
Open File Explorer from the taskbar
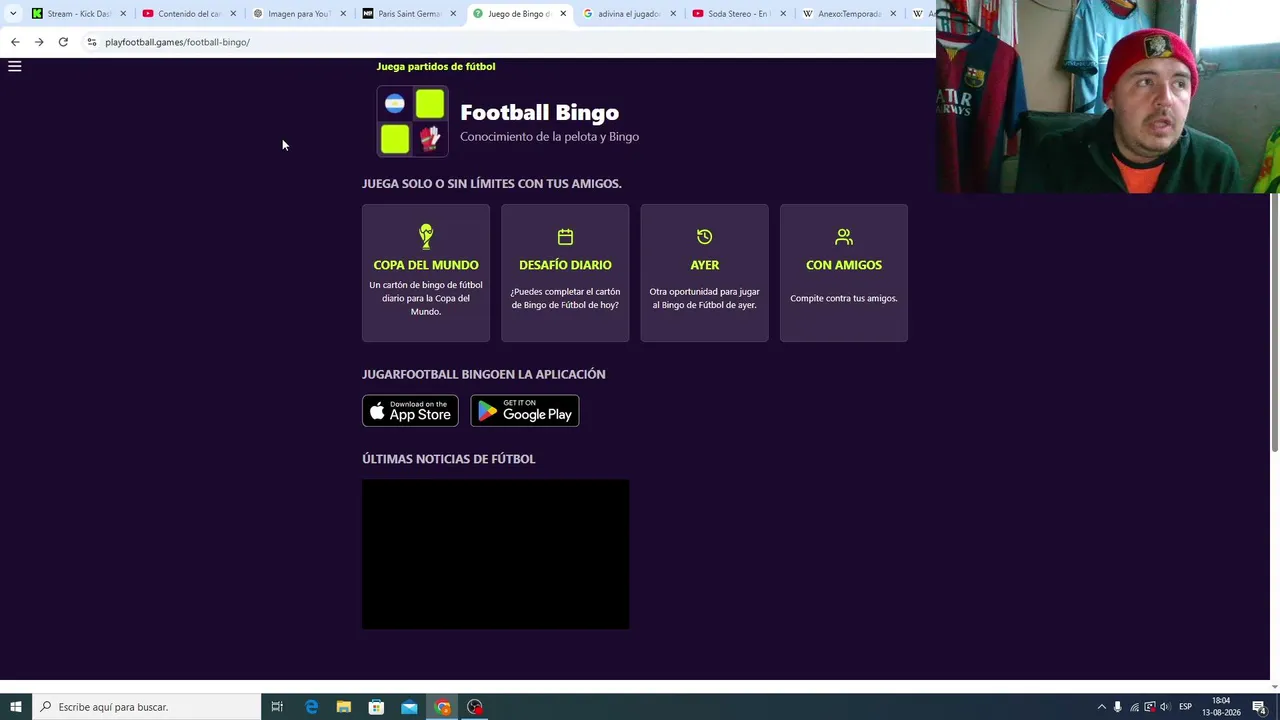[344, 707]
